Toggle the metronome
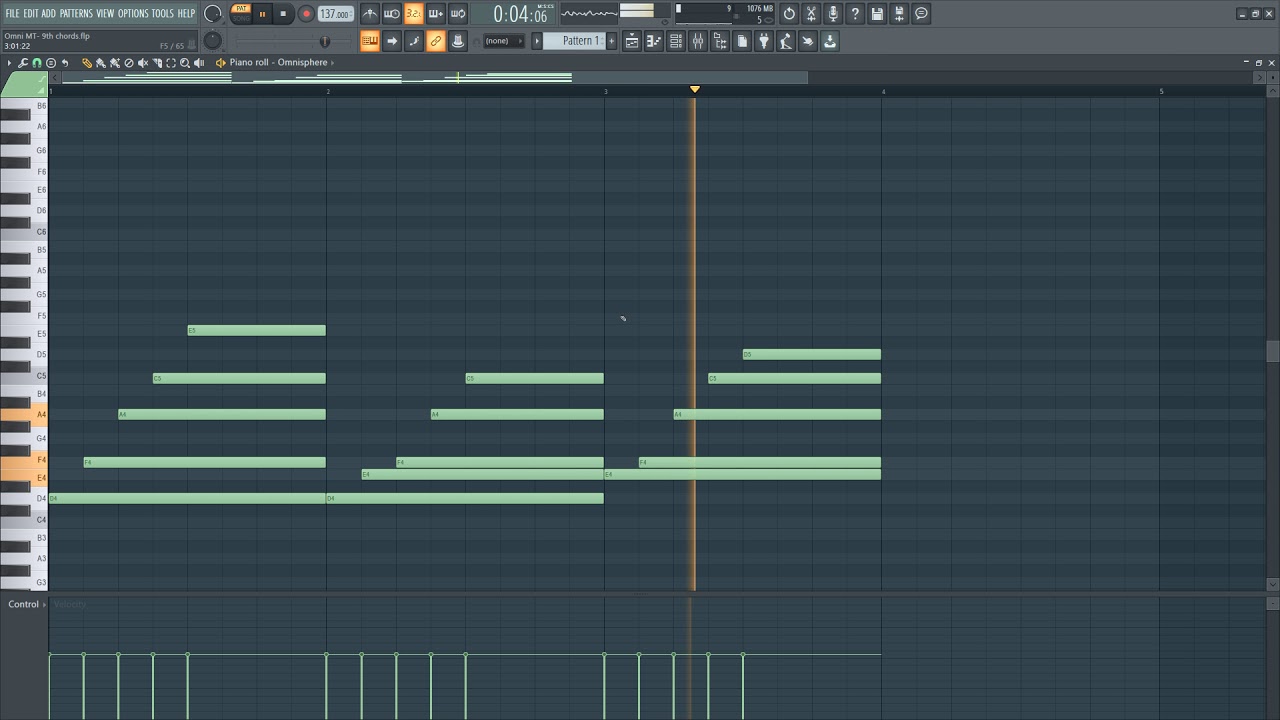Screen dimensions: 1280x720 (x=370, y=14)
